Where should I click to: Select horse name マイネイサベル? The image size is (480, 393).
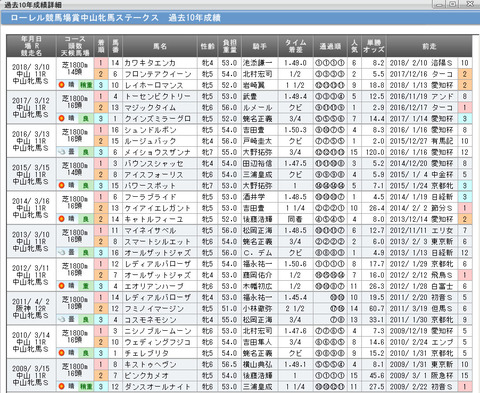[x=150, y=230]
